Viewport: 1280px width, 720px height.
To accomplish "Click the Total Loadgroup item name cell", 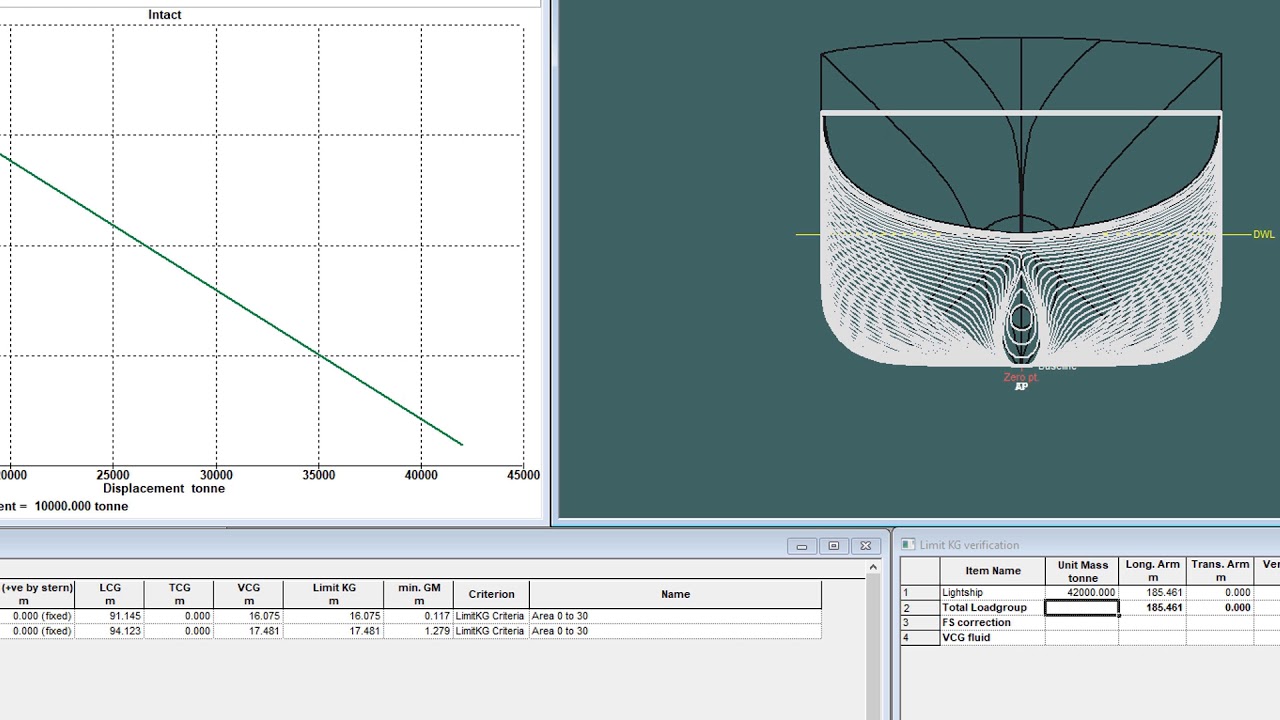I will coord(993,608).
